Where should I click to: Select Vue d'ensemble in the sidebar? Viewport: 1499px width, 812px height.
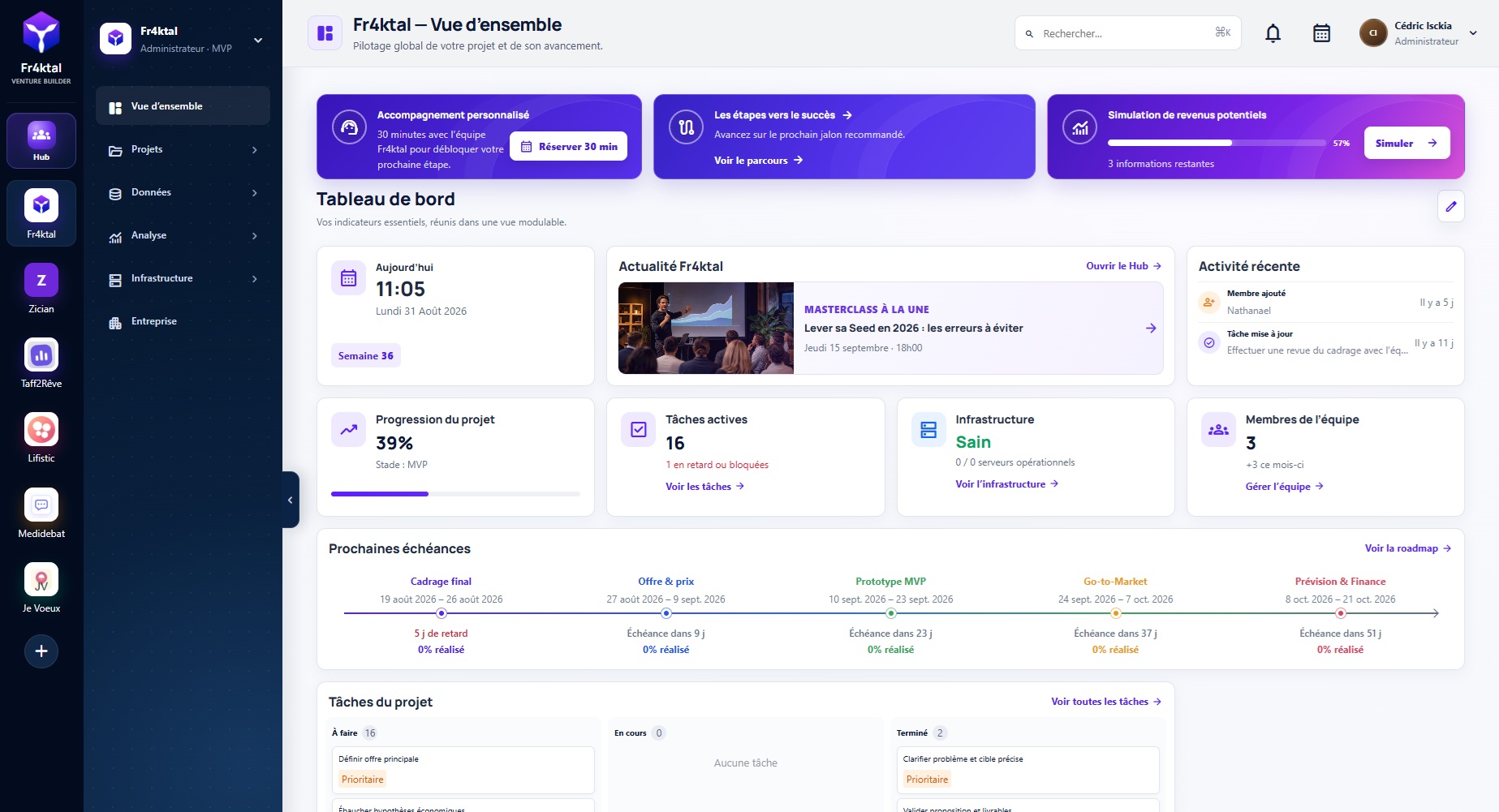183,106
